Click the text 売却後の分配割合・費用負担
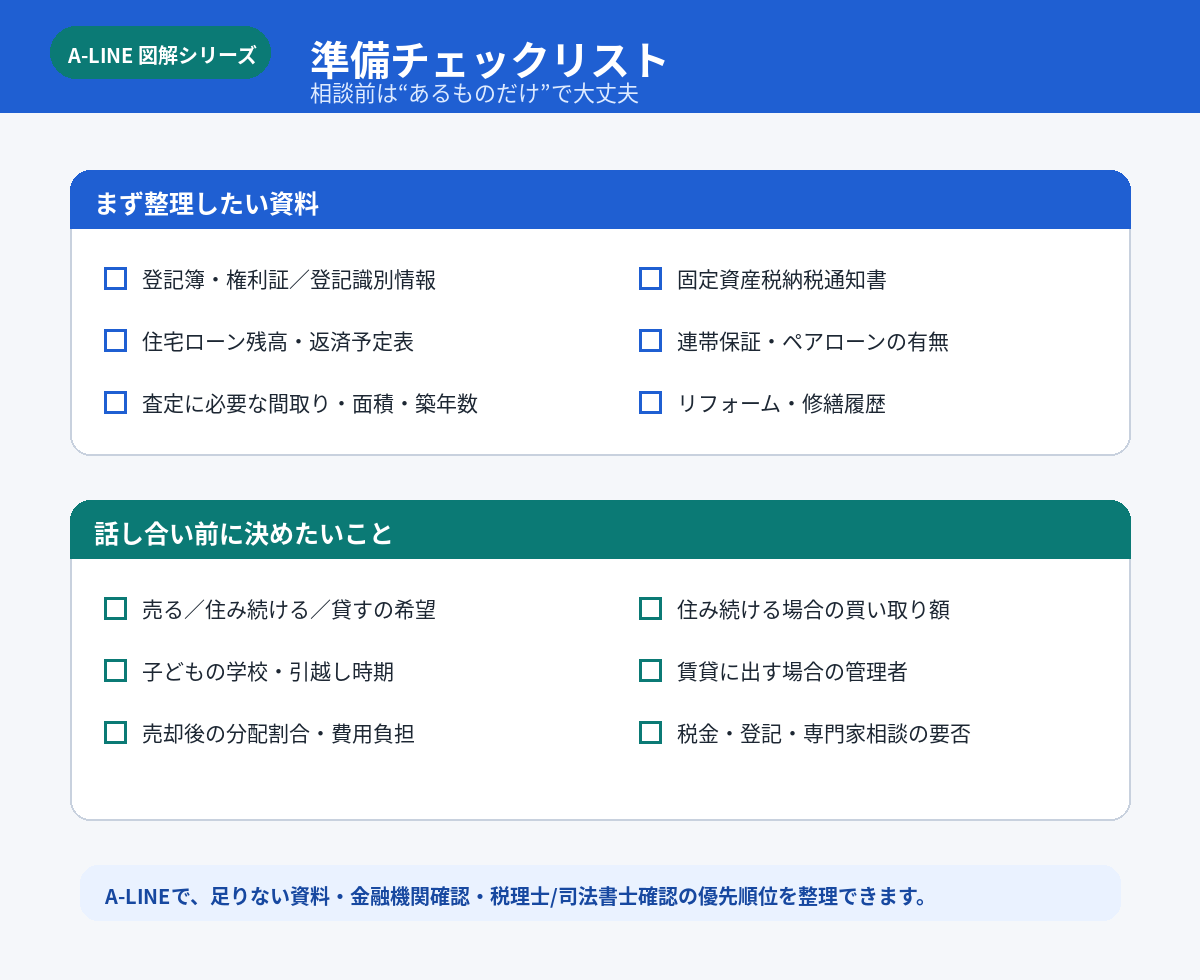 pyautogui.click(x=278, y=734)
